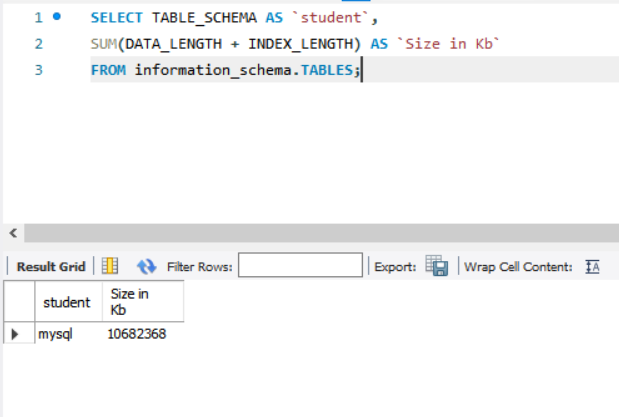Image resolution: width=619 pixels, height=417 pixels.
Task: Place cursor on the SELECT keyword
Action: click(116, 18)
